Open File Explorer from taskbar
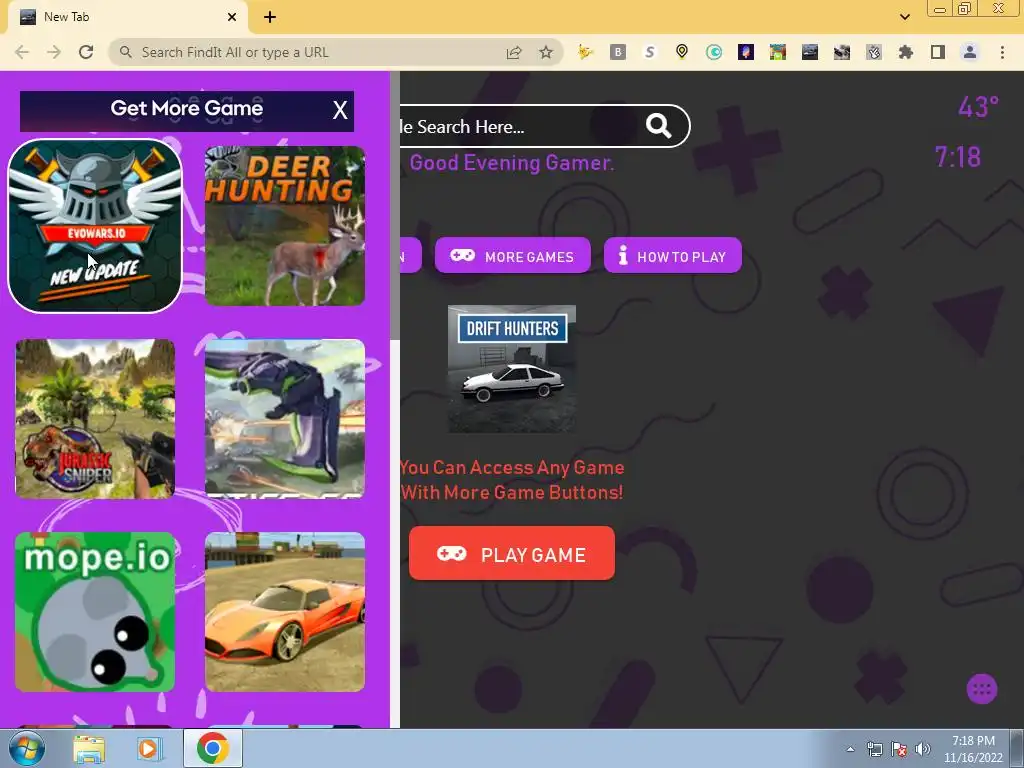Screen dimensions: 1024x768 (x=89, y=748)
